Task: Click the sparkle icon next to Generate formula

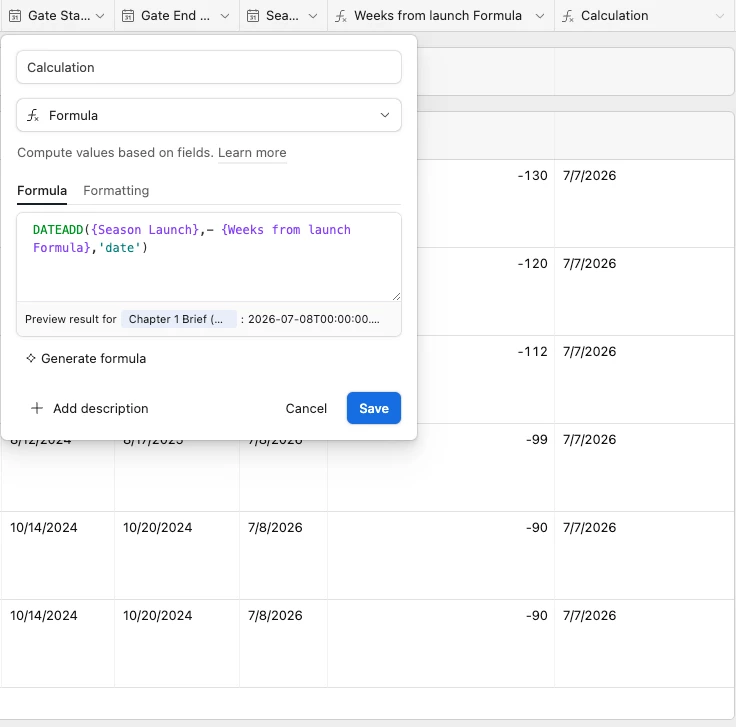Action: pyautogui.click(x=31, y=358)
